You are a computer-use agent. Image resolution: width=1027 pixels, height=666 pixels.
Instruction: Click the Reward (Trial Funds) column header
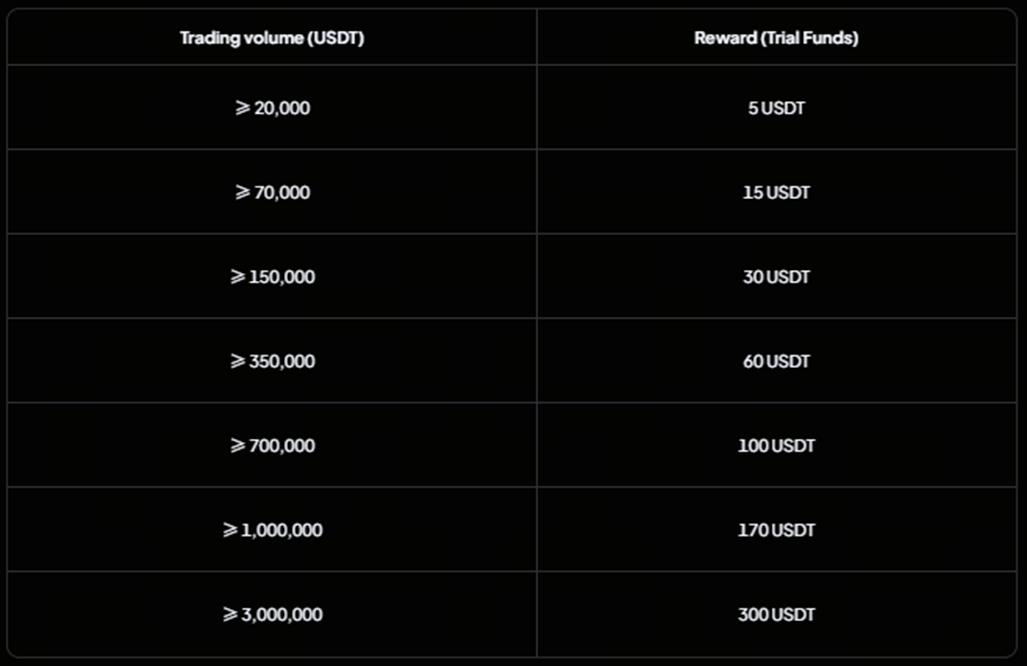coord(776,38)
